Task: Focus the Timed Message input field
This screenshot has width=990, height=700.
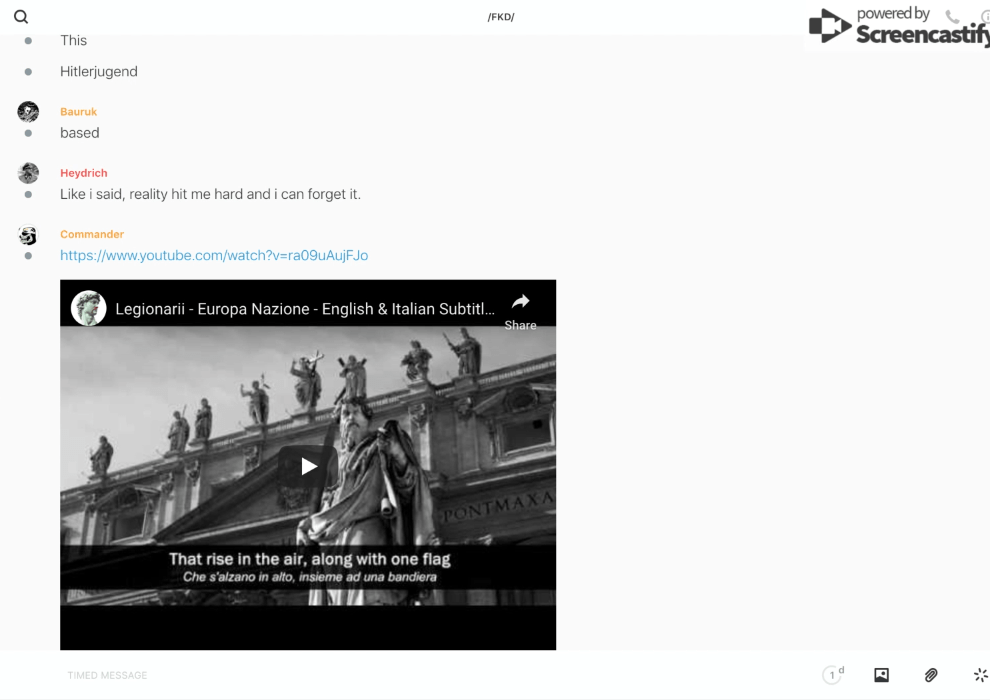Action: [x=400, y=675]
